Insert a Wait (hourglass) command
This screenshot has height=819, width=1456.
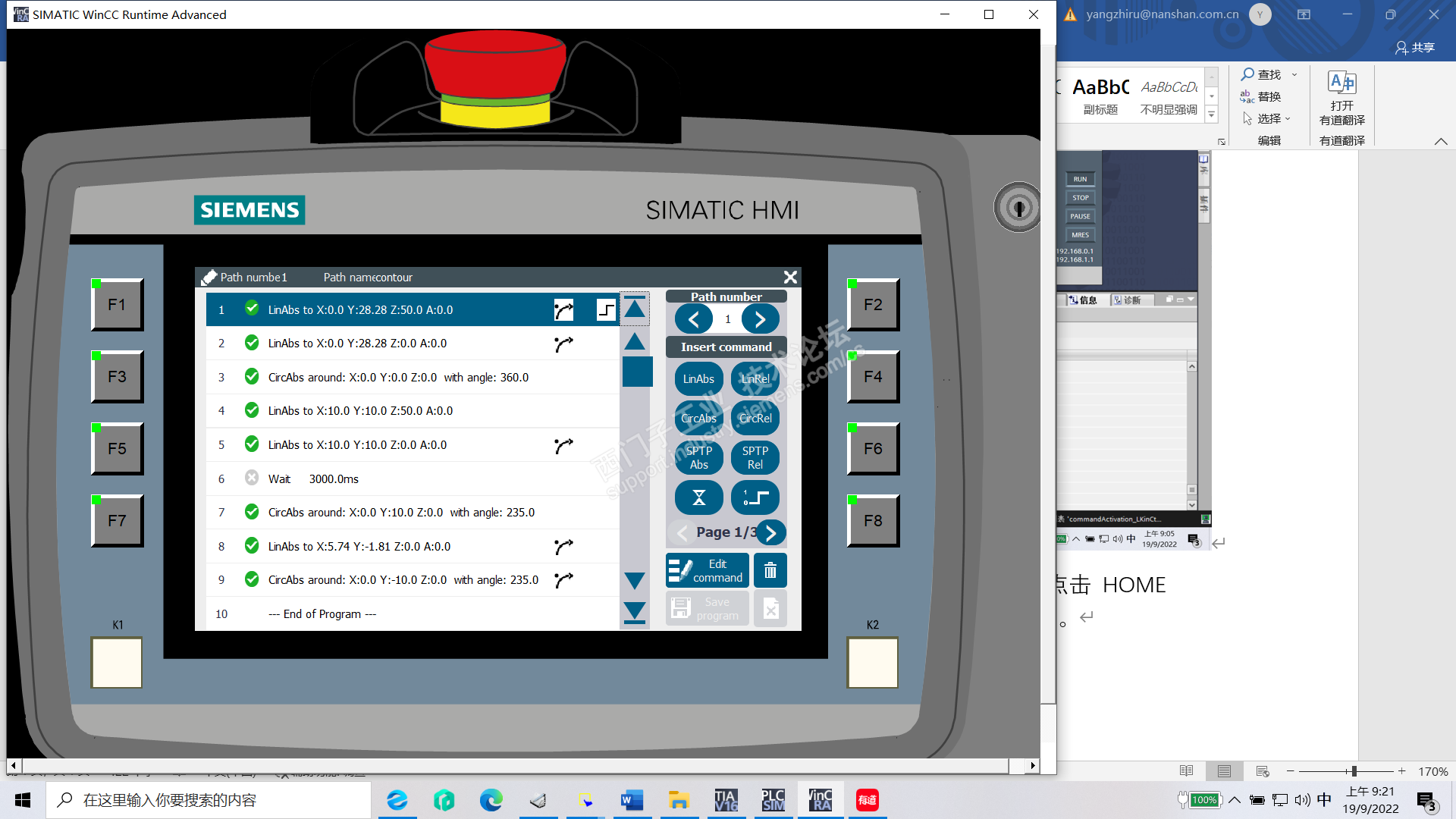click(x=698, y=497)
